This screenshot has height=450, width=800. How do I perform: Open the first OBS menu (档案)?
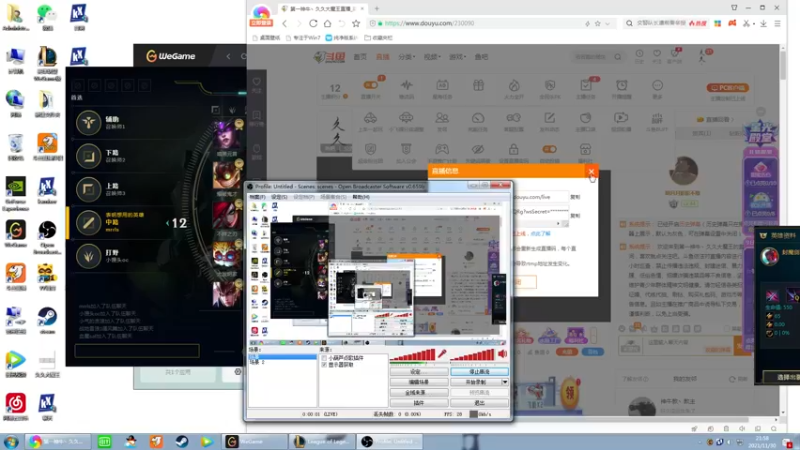click(257, 197)
